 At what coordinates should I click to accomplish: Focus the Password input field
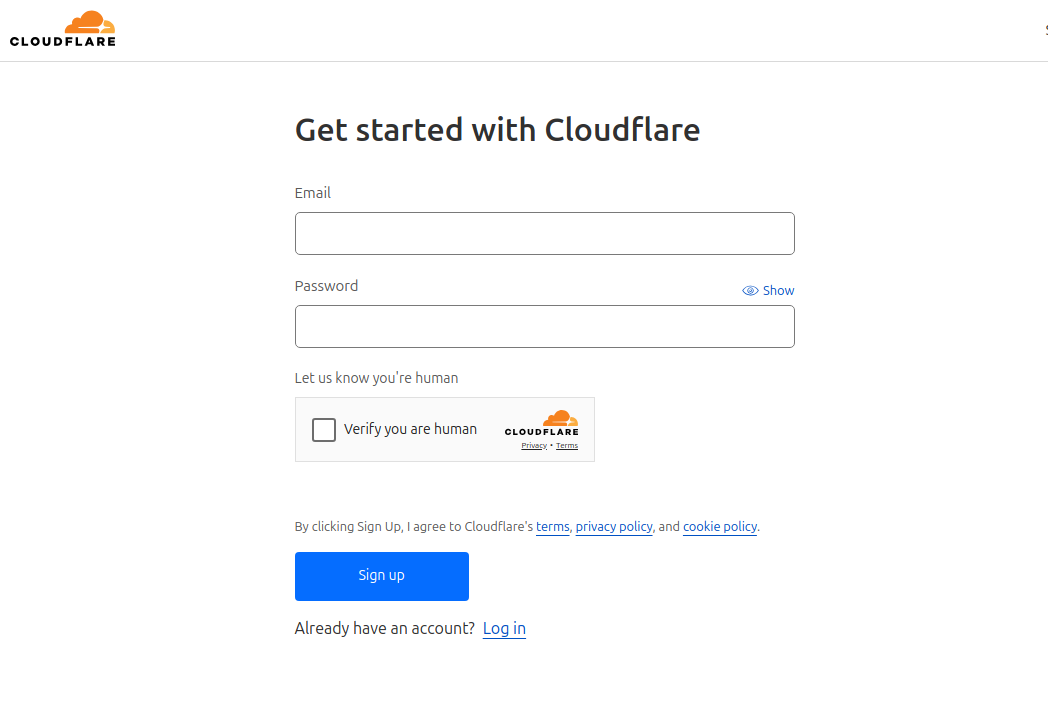coord(544,327)
